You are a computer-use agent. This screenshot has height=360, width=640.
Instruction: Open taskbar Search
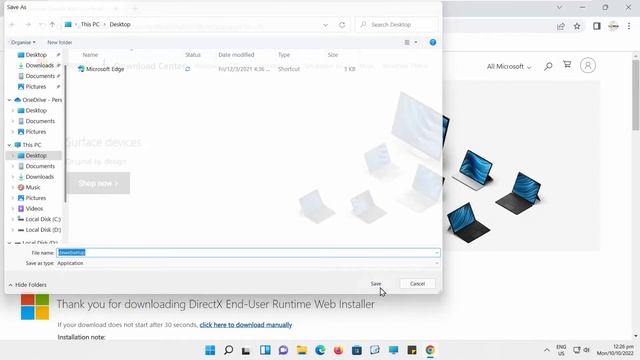(x=229, y=350)
